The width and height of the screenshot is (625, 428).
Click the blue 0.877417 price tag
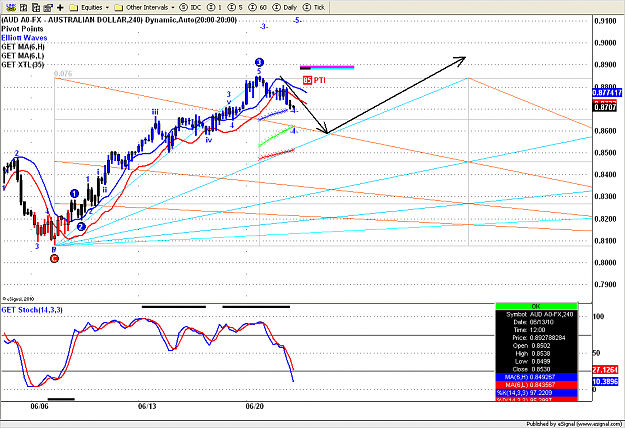click(x=607, y=93)
